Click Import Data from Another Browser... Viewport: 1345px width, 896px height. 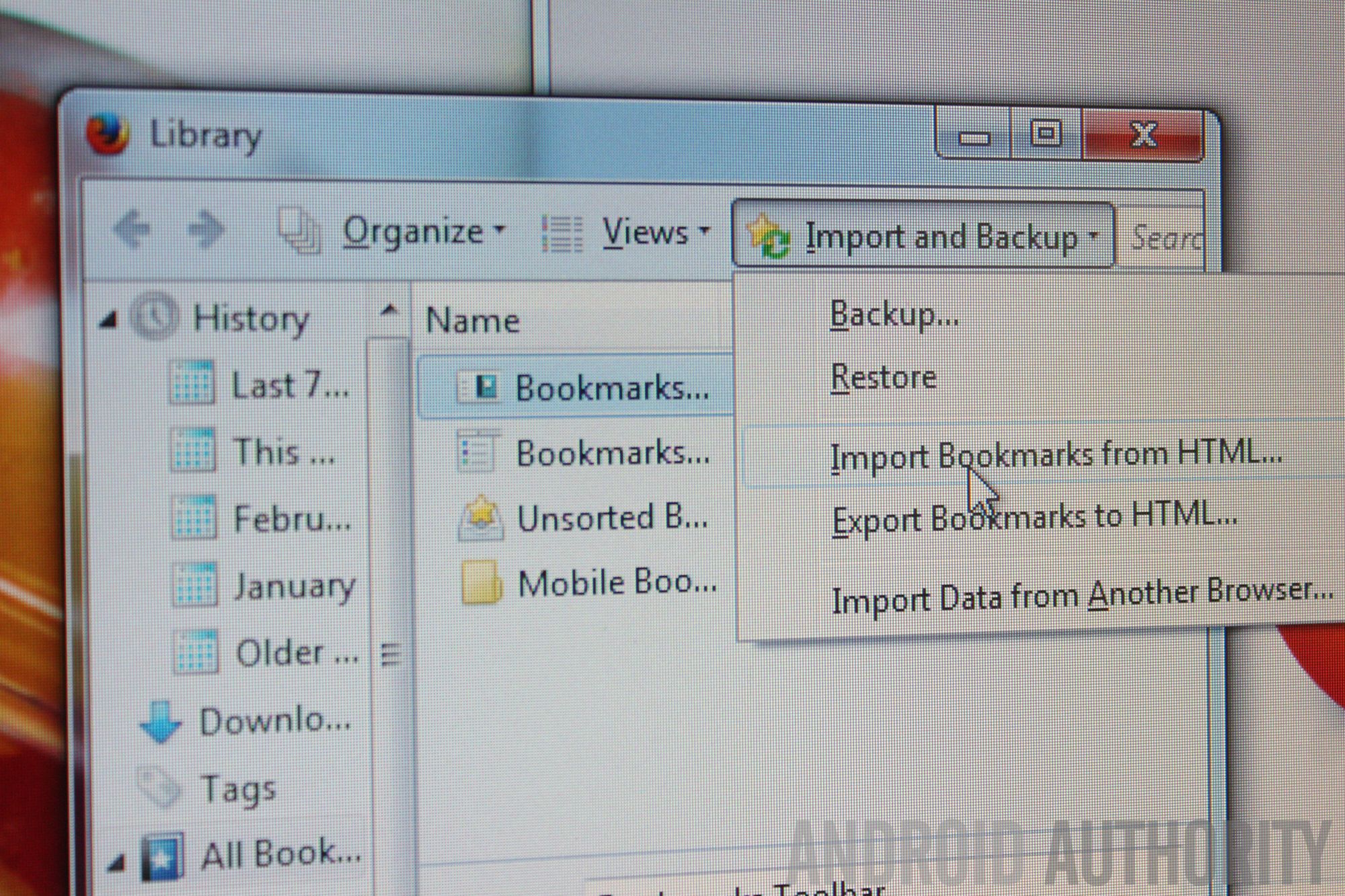coord(1081,596)
